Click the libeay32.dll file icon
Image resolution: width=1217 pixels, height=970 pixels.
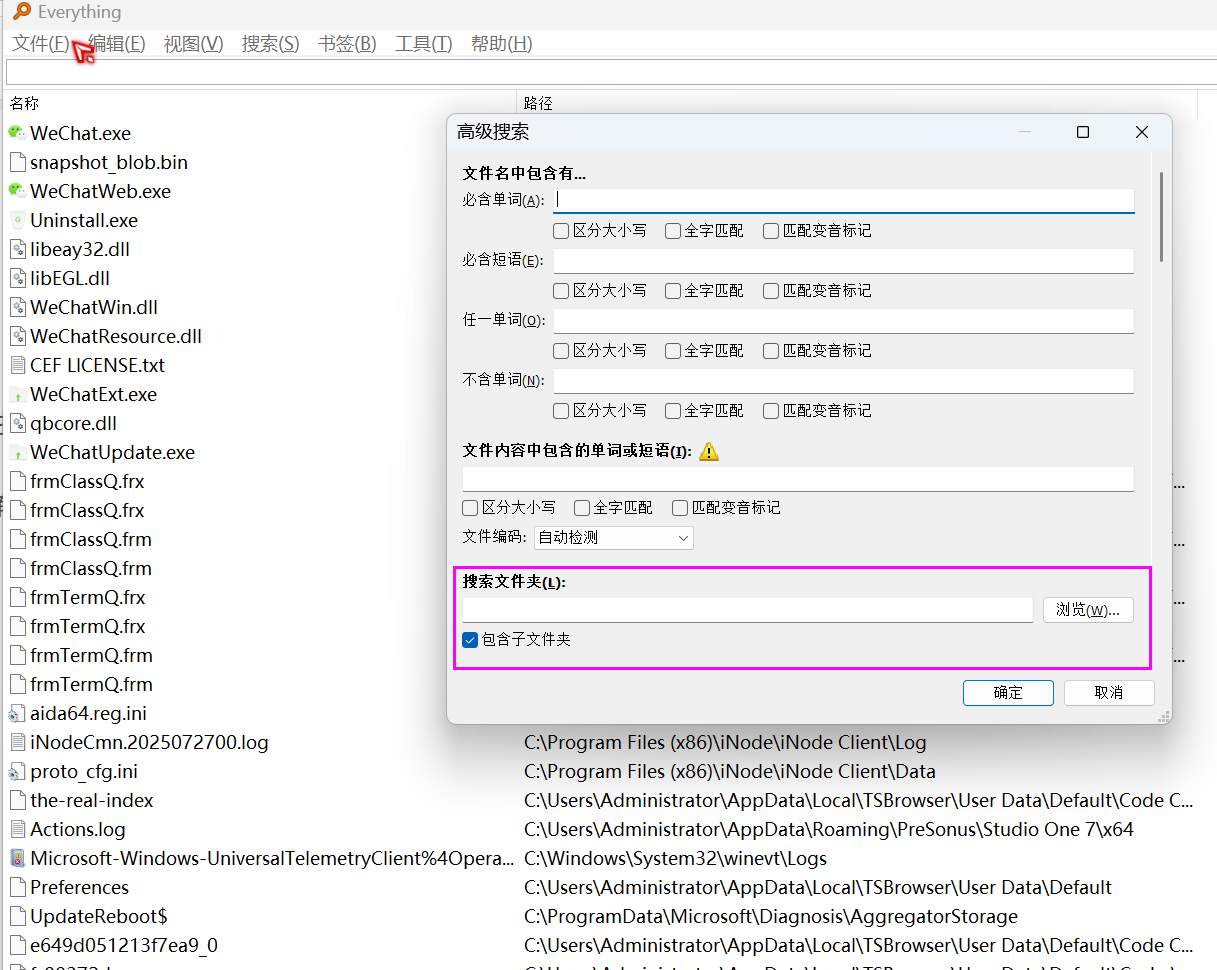[17, 249]
